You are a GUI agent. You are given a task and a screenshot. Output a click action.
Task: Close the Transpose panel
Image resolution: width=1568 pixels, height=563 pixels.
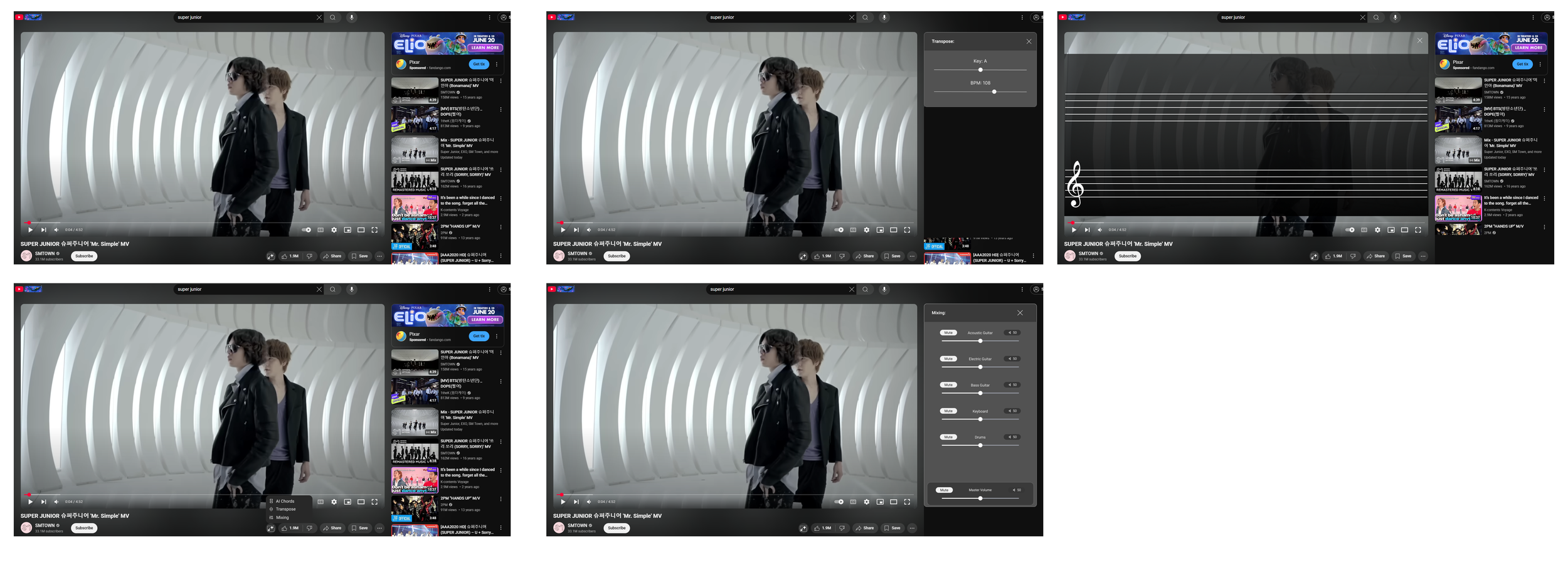click(1029, 41)
